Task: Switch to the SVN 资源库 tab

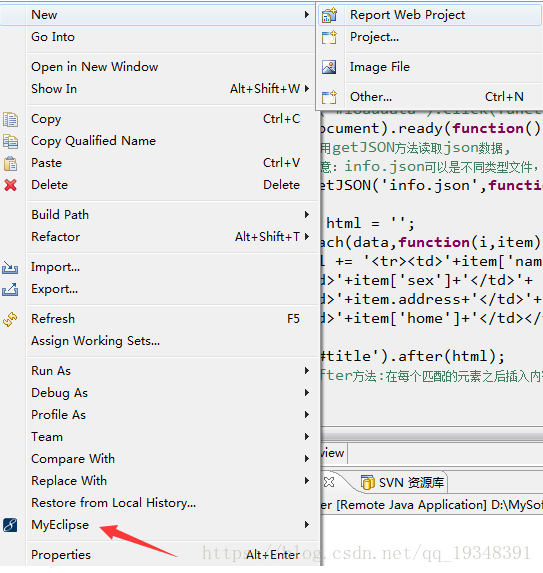Action: coord(402,483)
